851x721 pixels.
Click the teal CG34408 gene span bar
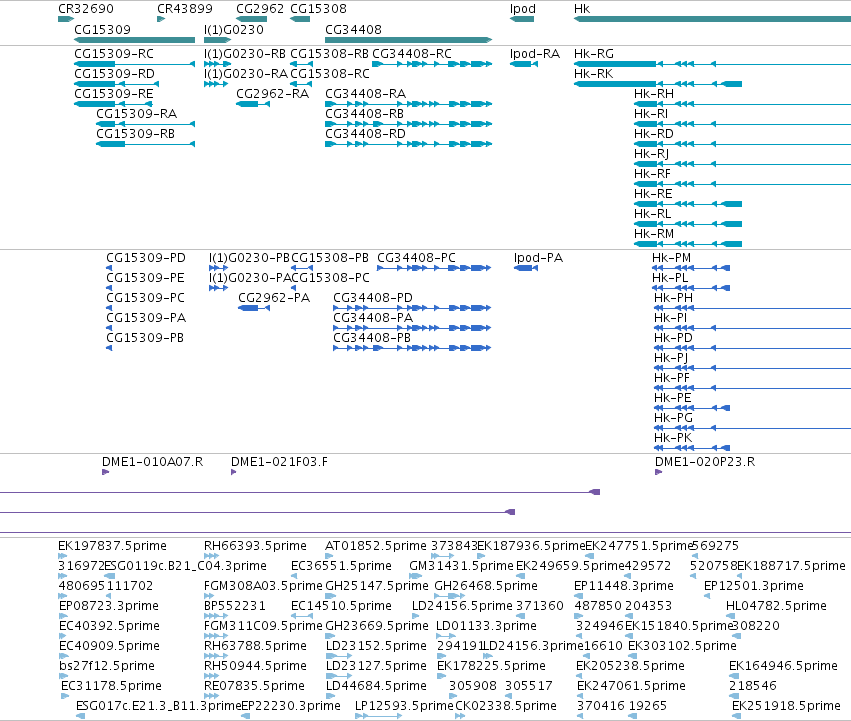408,40
